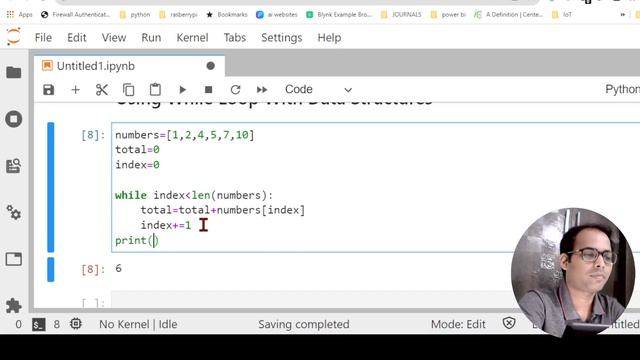The height and width of the screenshot is (360, 640).
Task: Click the Jupyter logo icon
Action: click(13, 37)
